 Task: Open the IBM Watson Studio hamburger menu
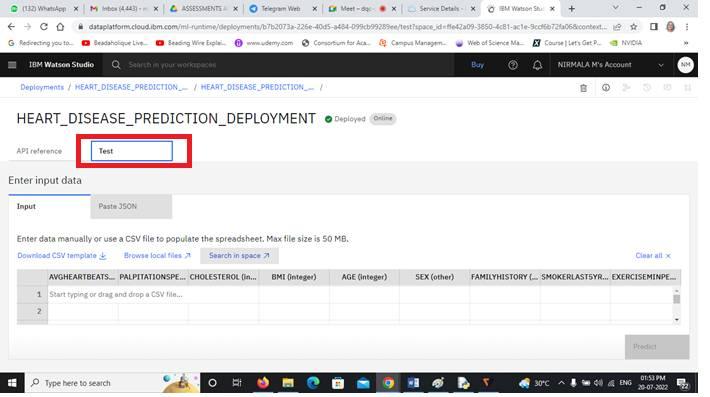12,65
